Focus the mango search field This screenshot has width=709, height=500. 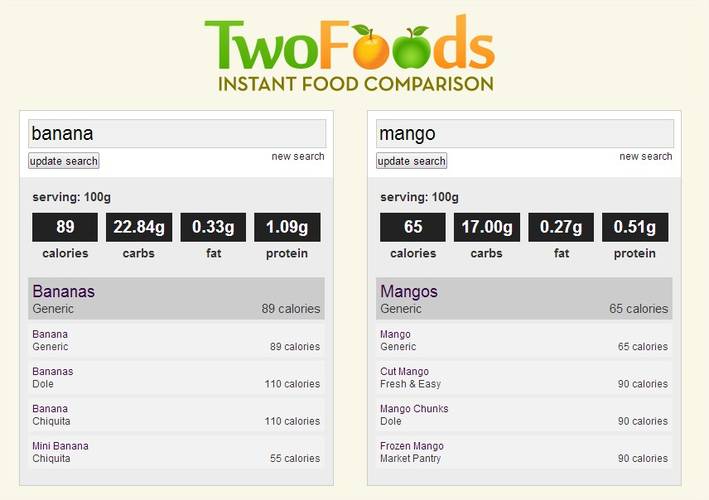coord(525,133)
